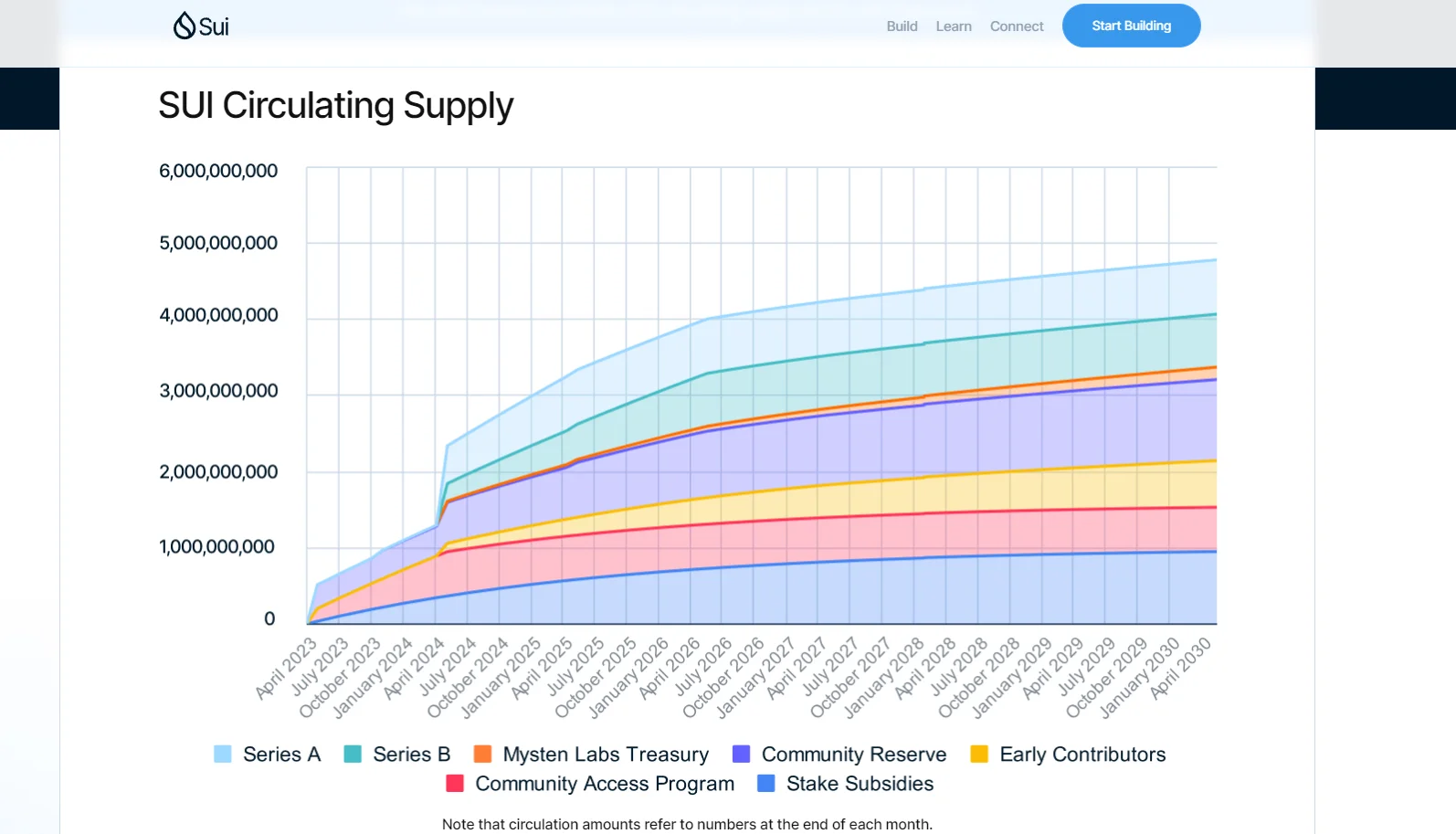Click the Early Contributors legend swatch

coord(979,754)
